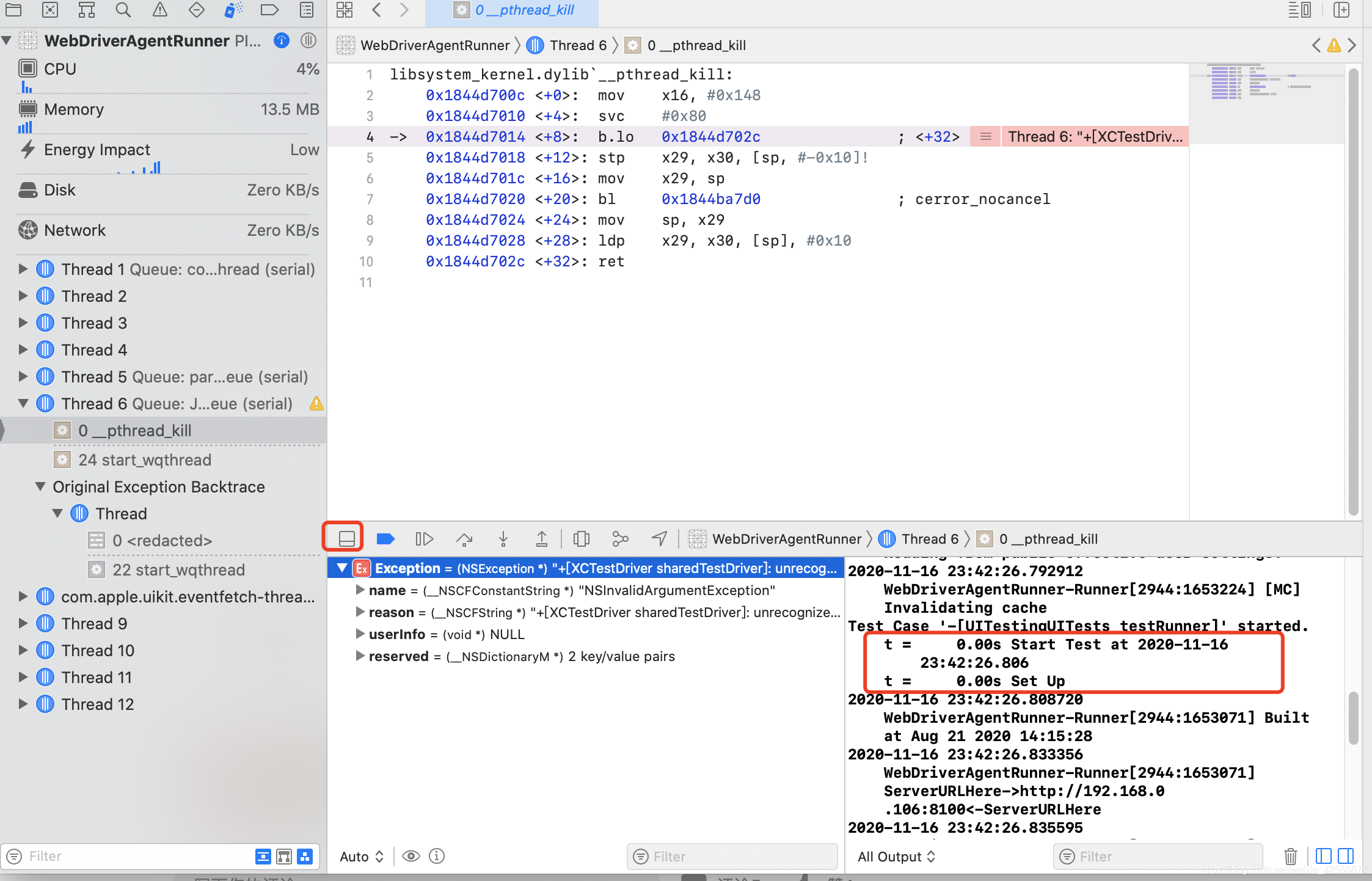Click the Step Into debugger icon

click(503, 538)
